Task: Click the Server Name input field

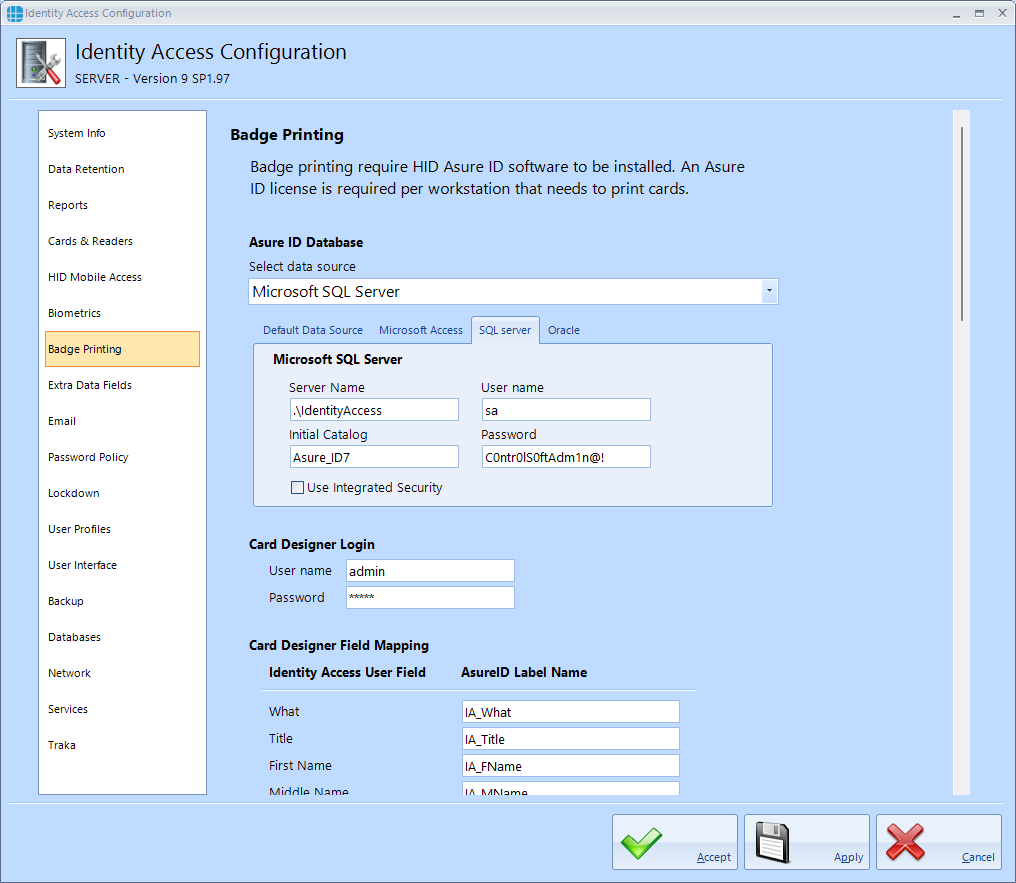Action: [374, 410]
